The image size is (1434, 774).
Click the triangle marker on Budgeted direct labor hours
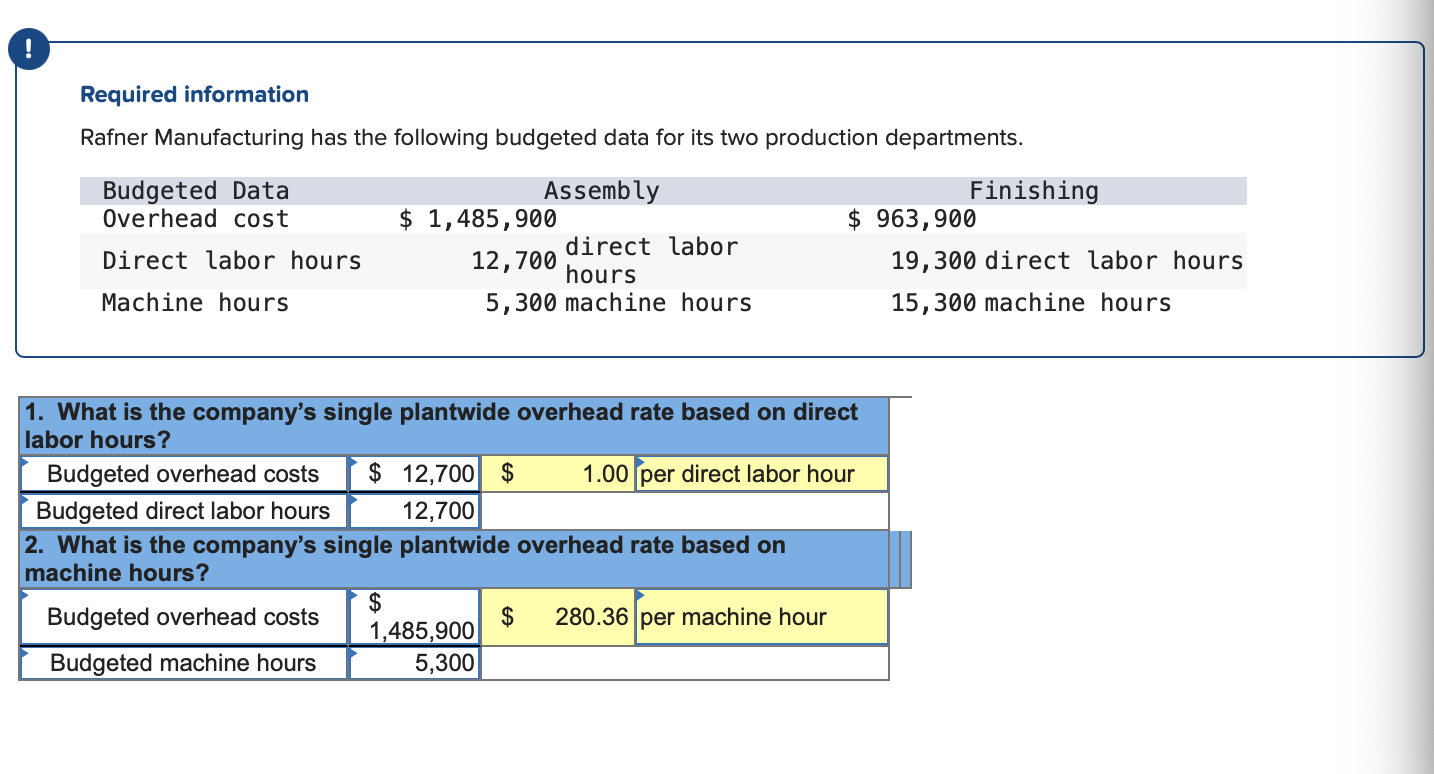click(x=25, y=498)
